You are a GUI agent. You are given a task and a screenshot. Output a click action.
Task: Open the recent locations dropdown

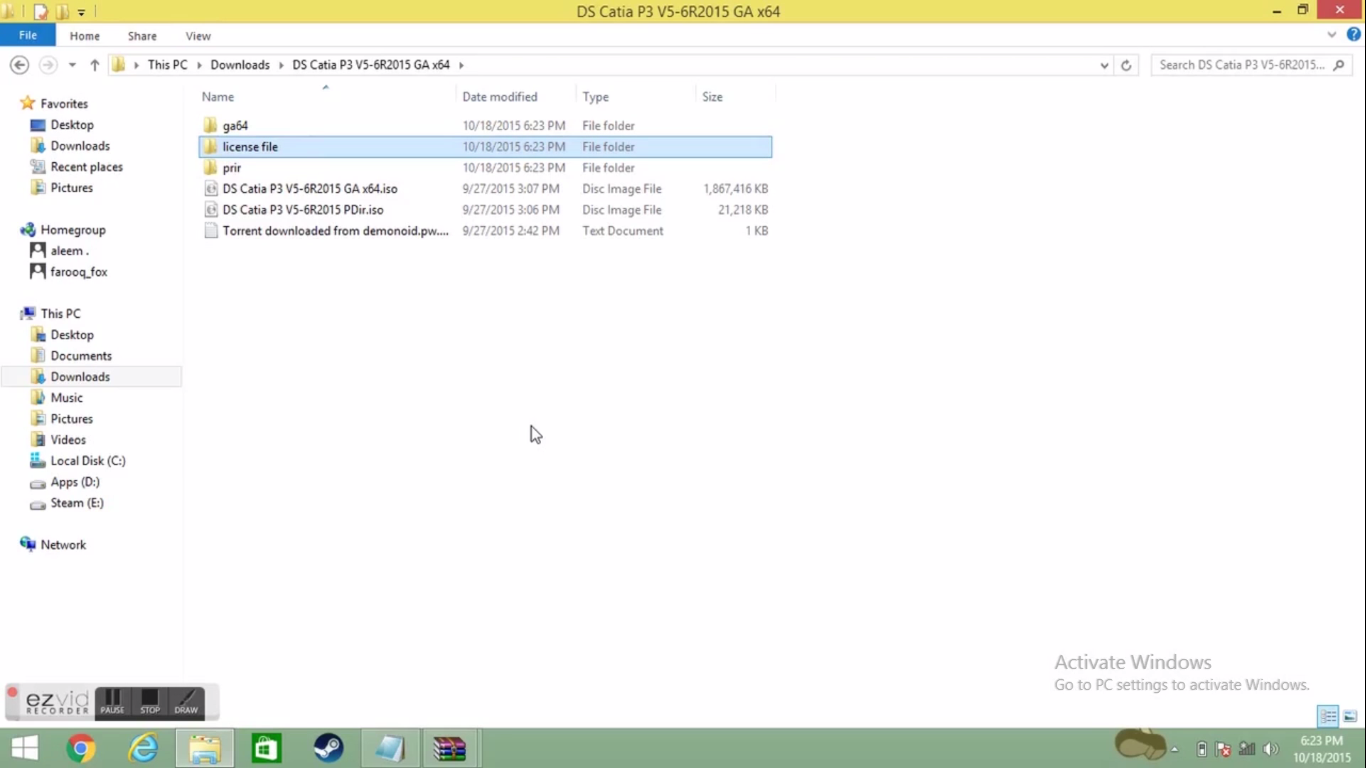point(72,65)
